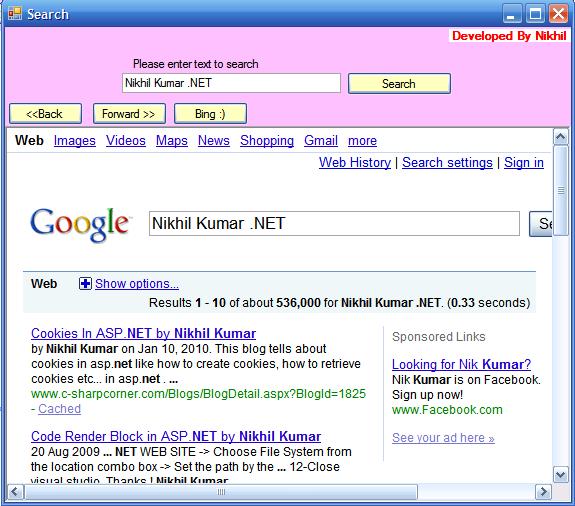Open 'Cookies In ASP.NET by Nikhil Kumar' result
Screen dimensions: 575x506
(143, 333)
